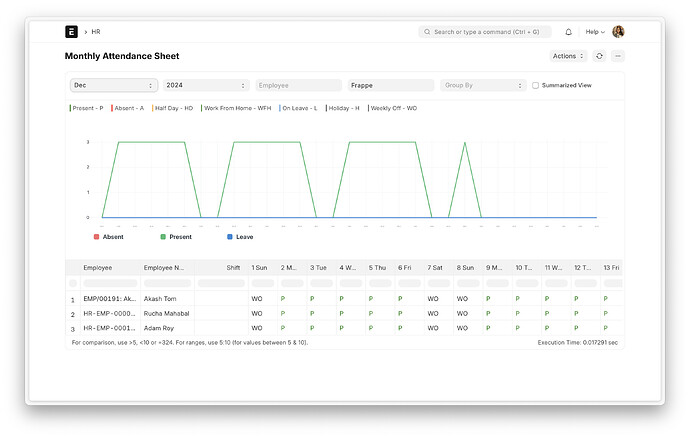
Task: Enable the Summarized View checkbox
Action: [535, 85]
